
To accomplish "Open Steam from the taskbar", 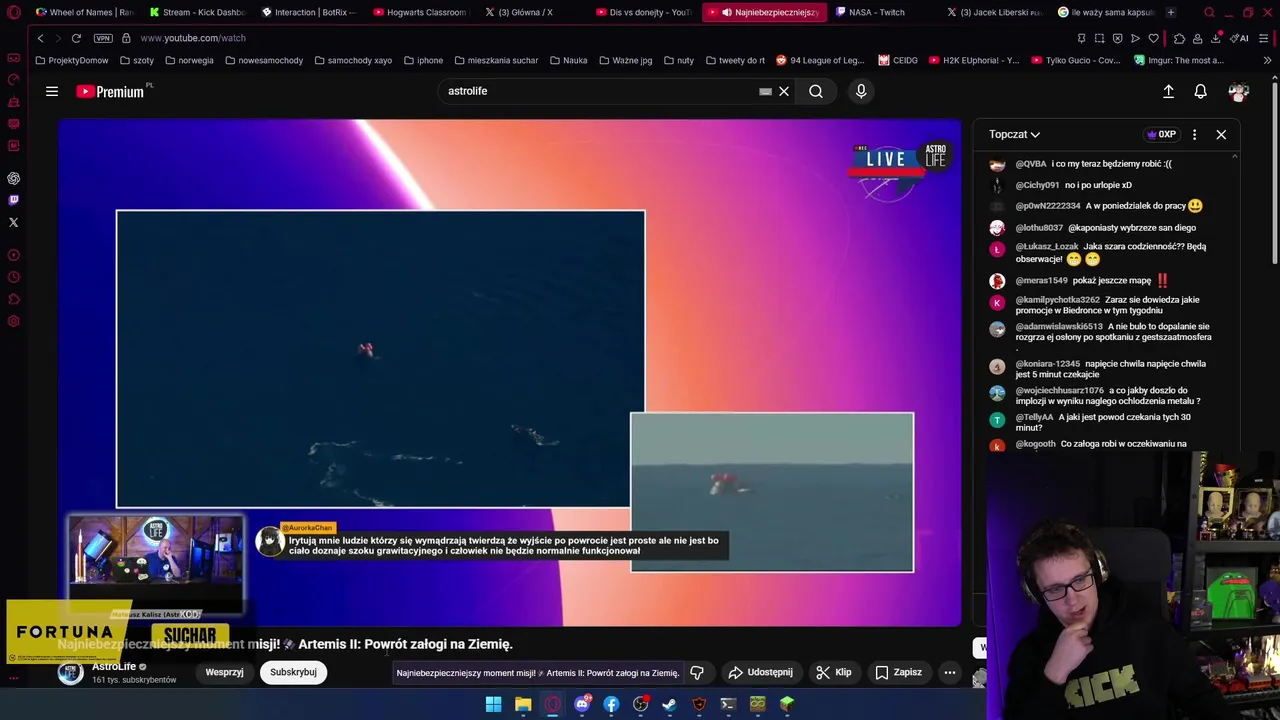I will pyautogui.click(x=670, y=704).
